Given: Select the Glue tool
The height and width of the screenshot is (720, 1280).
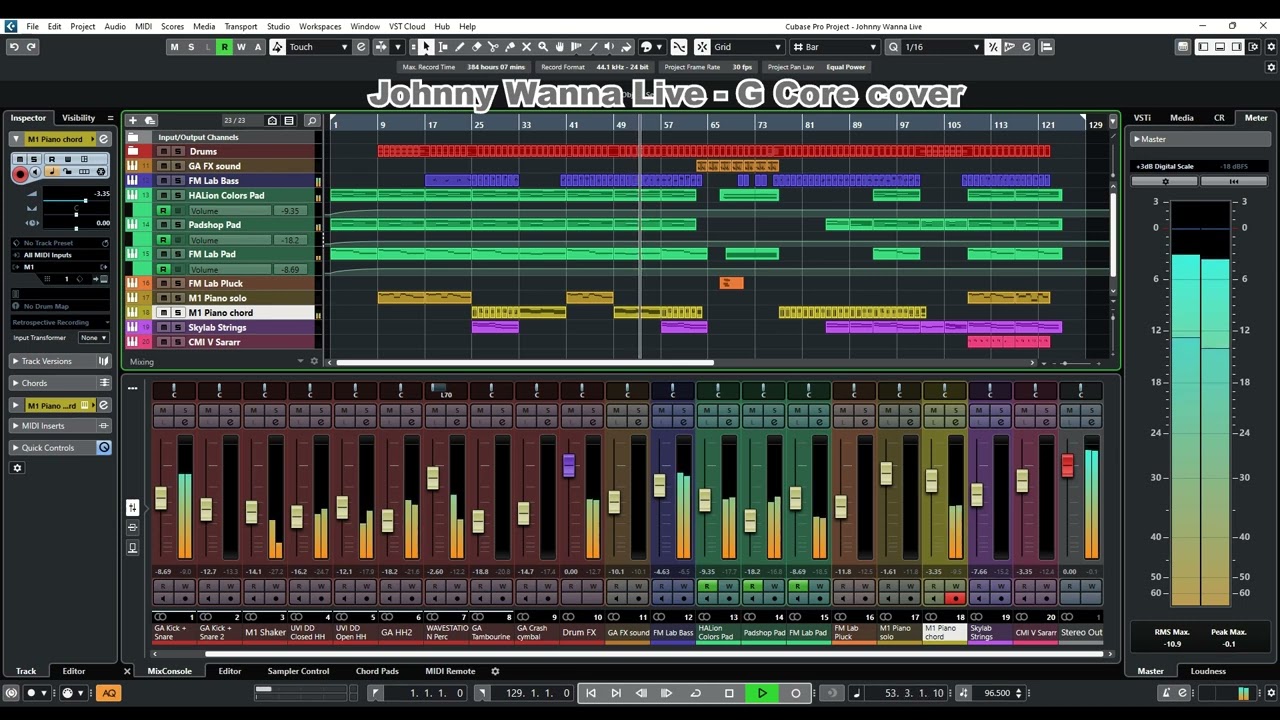Looking at the screenshot, I should point(510,47).
